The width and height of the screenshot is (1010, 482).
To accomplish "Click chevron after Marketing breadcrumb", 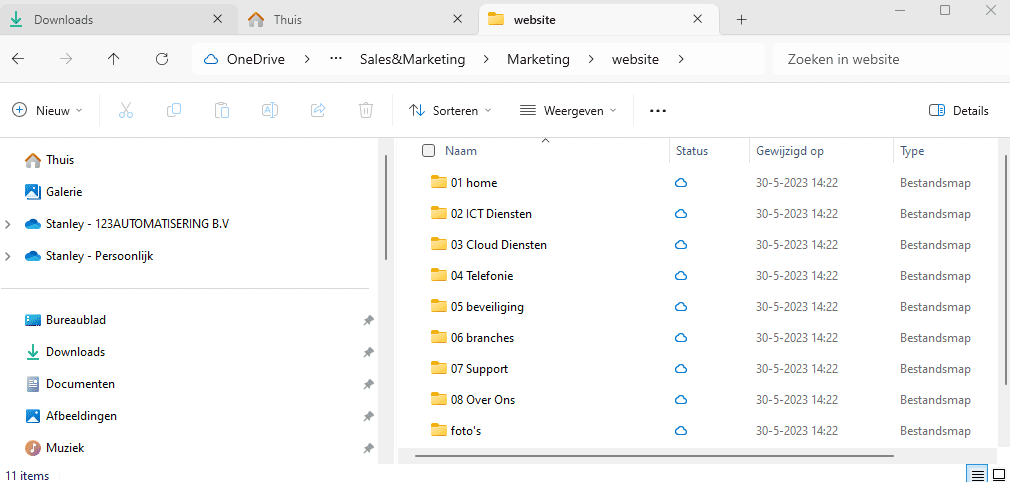I will tap(591, 59).
